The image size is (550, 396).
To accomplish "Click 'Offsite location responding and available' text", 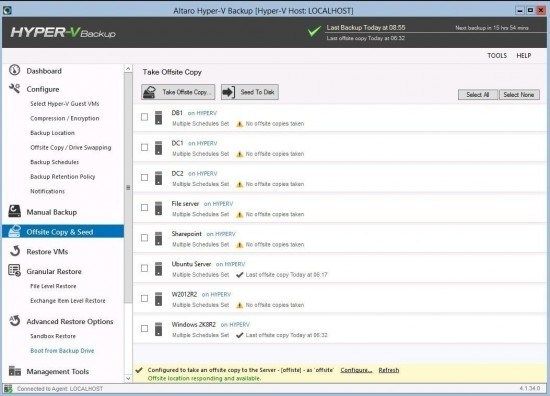I will tap(204, 378).
